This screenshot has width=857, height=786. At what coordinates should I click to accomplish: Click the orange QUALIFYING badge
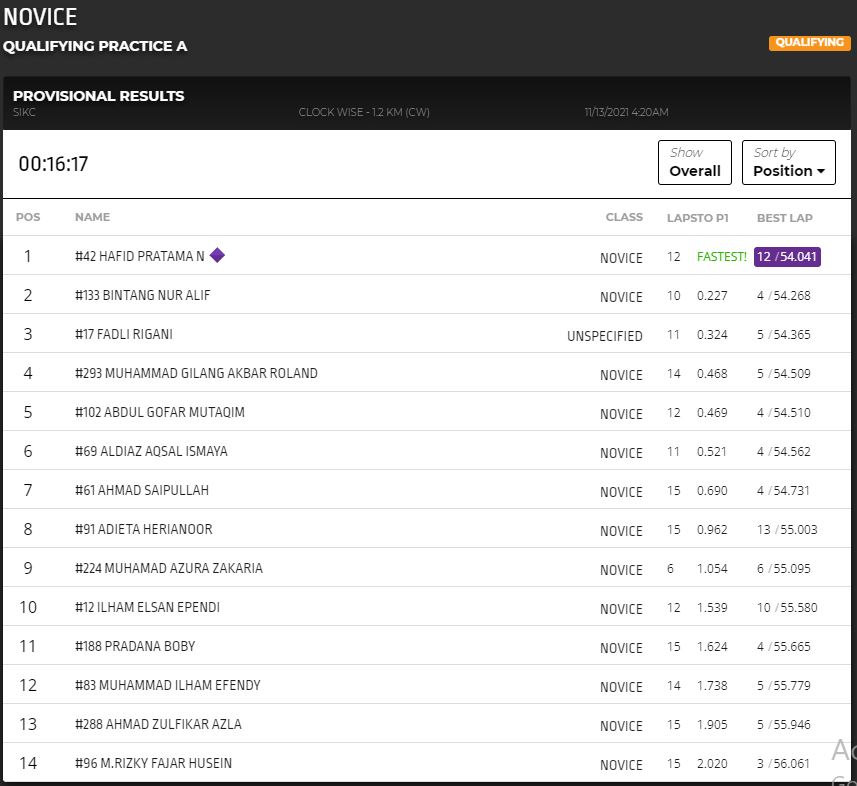point(808,43)
